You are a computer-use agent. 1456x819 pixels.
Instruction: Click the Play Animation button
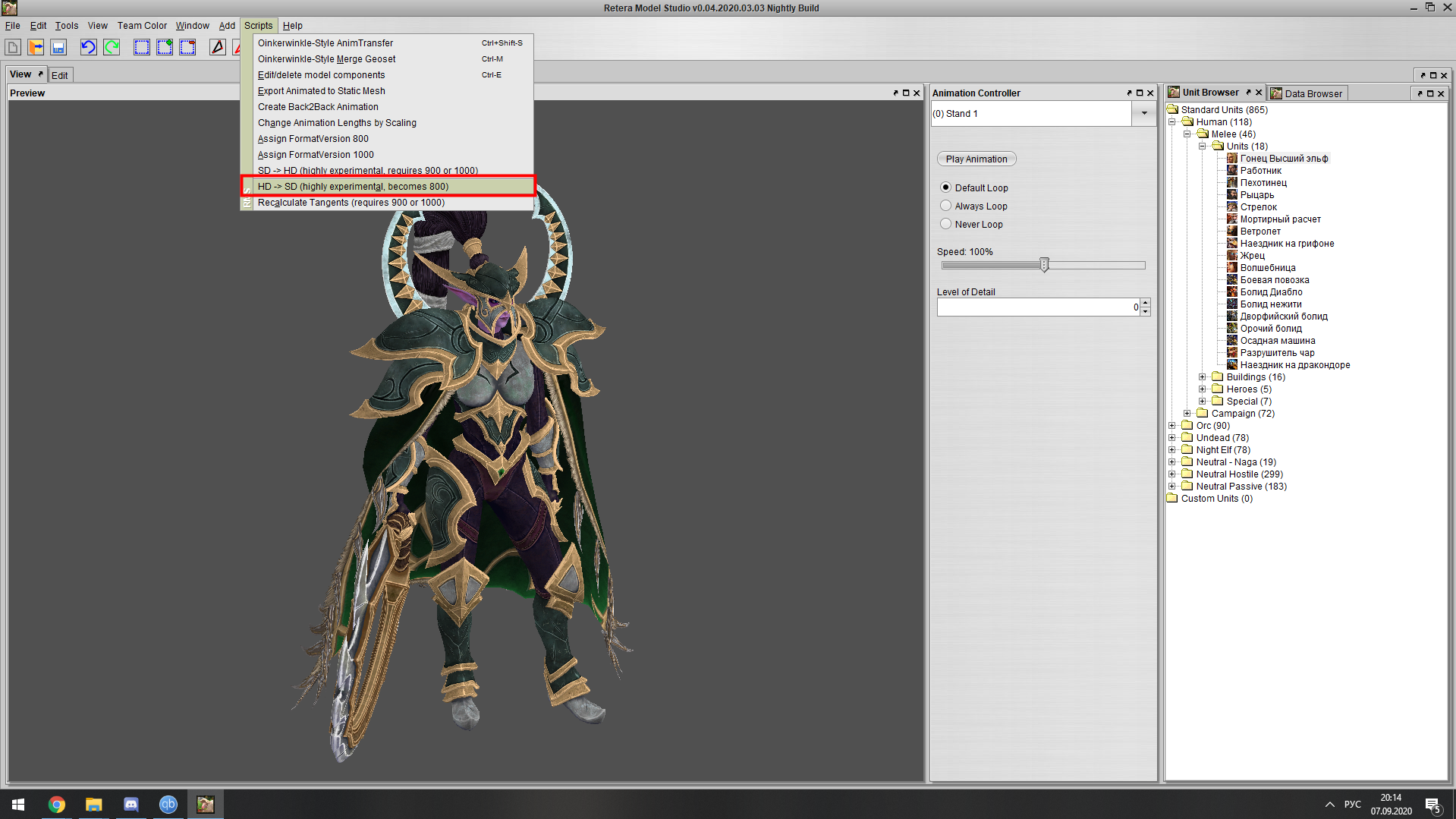click(x=976, y=159)
